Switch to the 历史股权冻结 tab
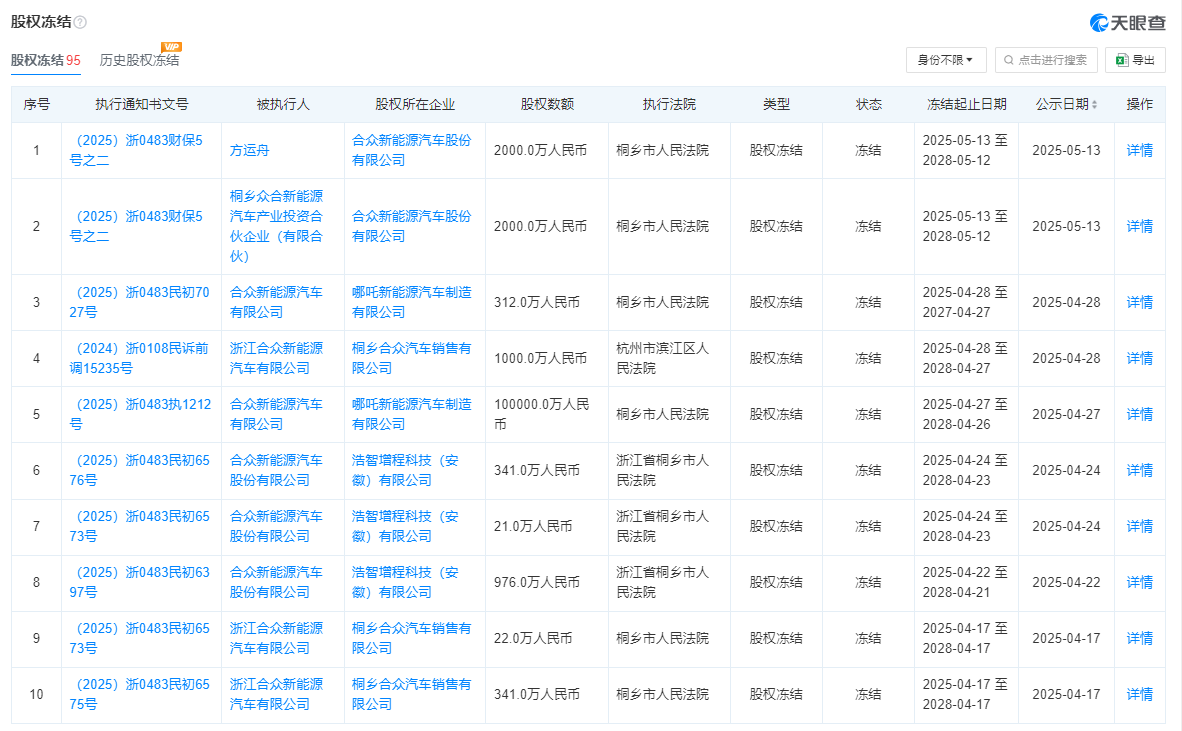Image resolution: width=1182 pixels, height=731 pixels. (x=139, y=60)
